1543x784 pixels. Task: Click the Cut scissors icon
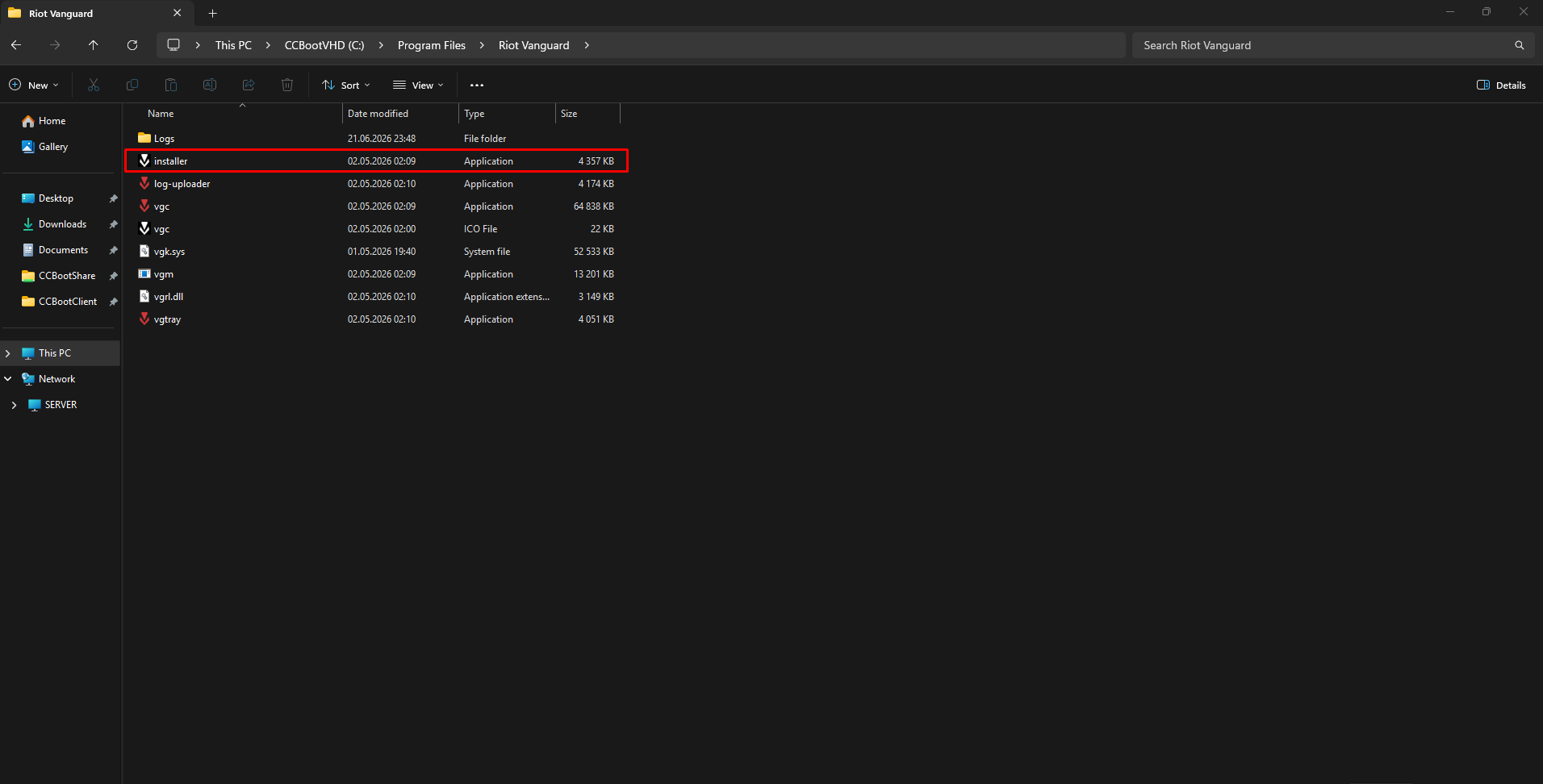94,85
